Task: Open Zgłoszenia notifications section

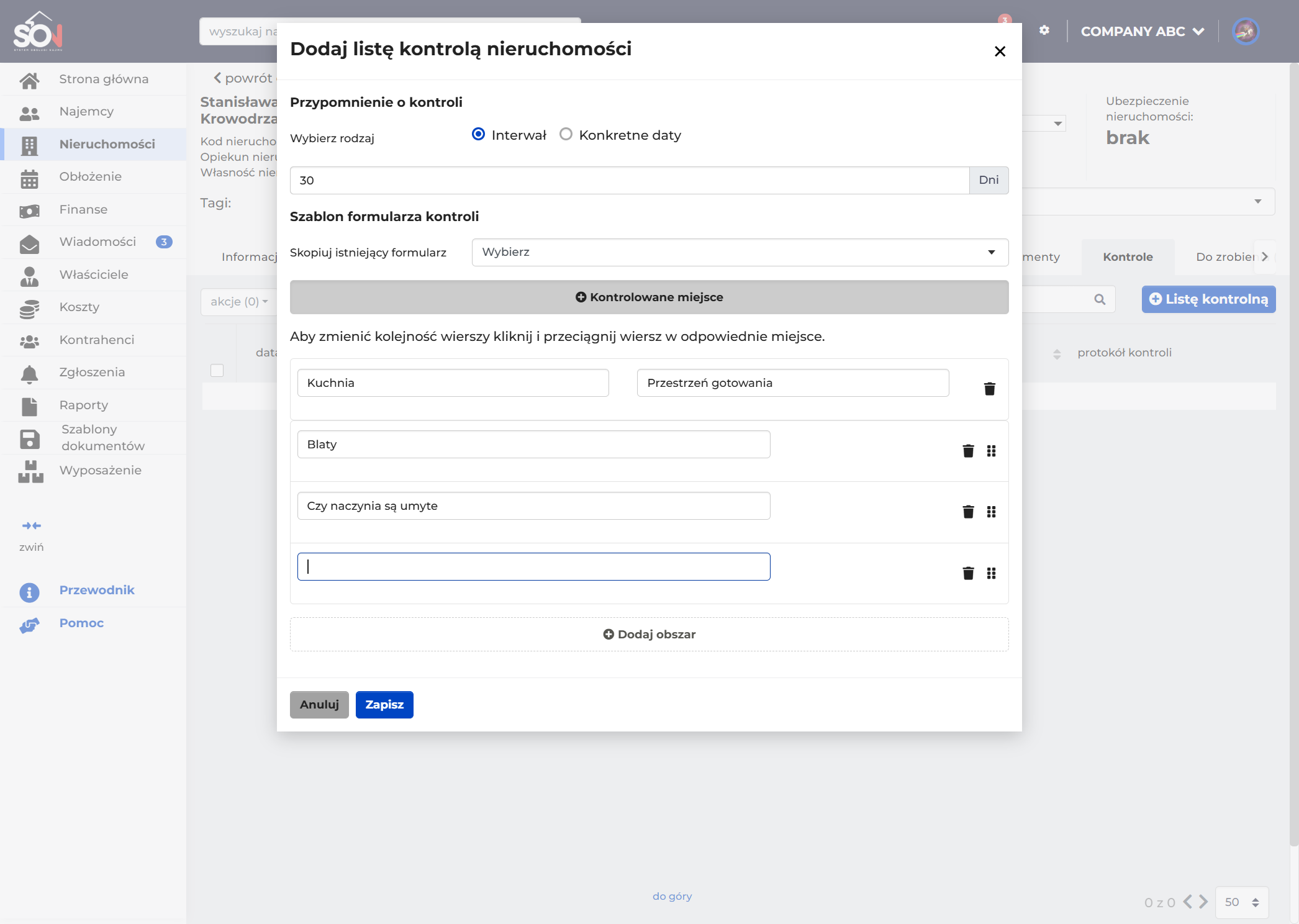Action: point(93,373)
